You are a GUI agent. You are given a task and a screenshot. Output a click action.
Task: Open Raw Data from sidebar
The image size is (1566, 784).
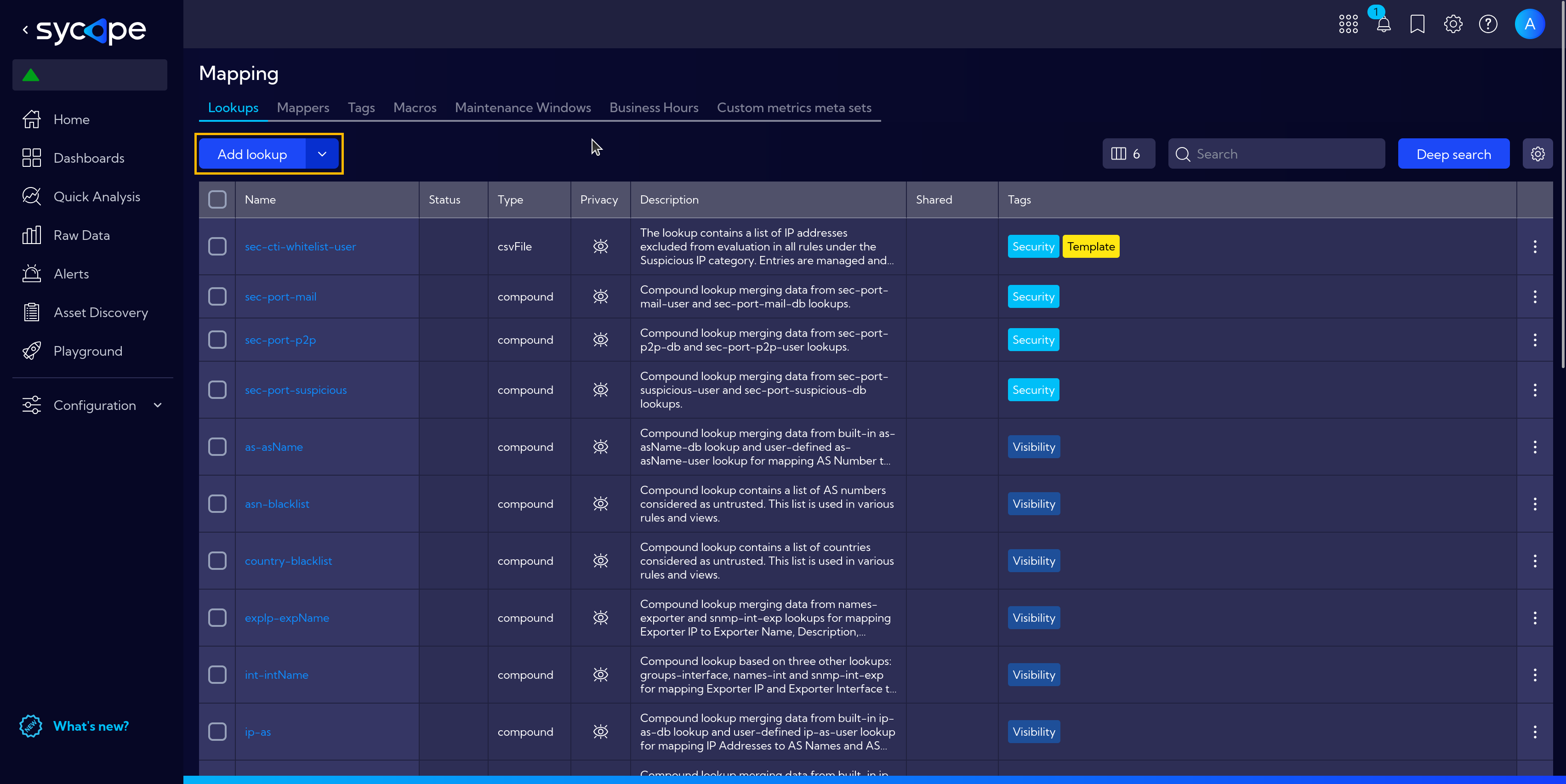click(81, 235)
